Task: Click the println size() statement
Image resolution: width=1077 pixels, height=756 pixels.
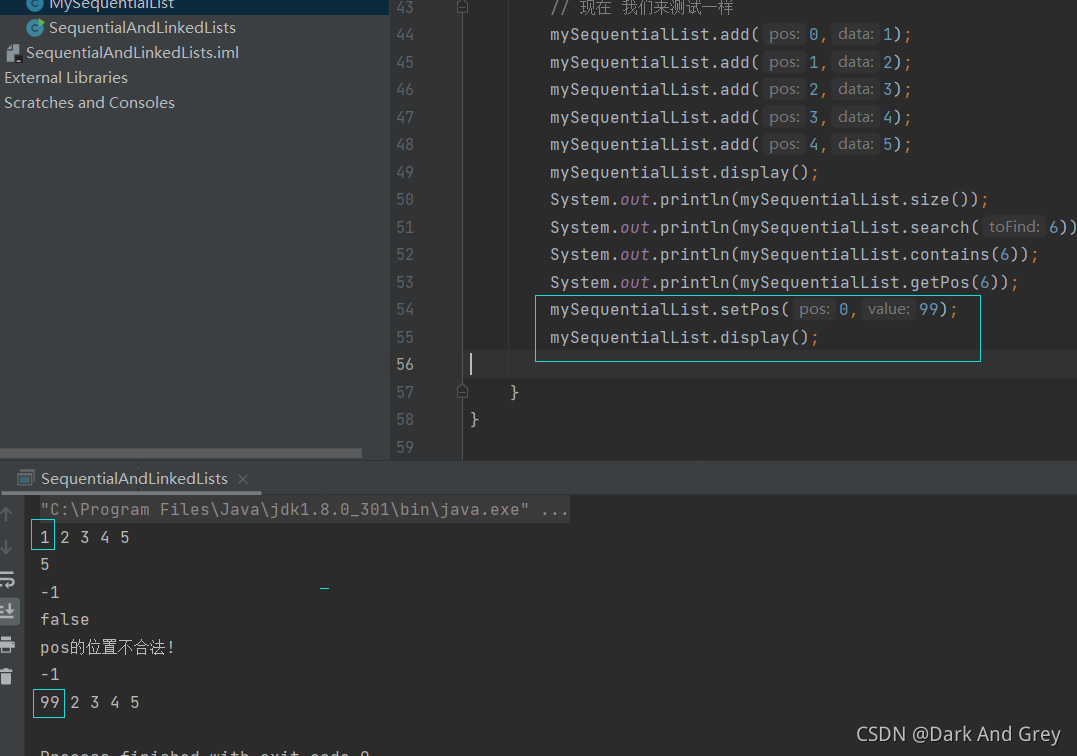Action: click(x=769, y=200)
